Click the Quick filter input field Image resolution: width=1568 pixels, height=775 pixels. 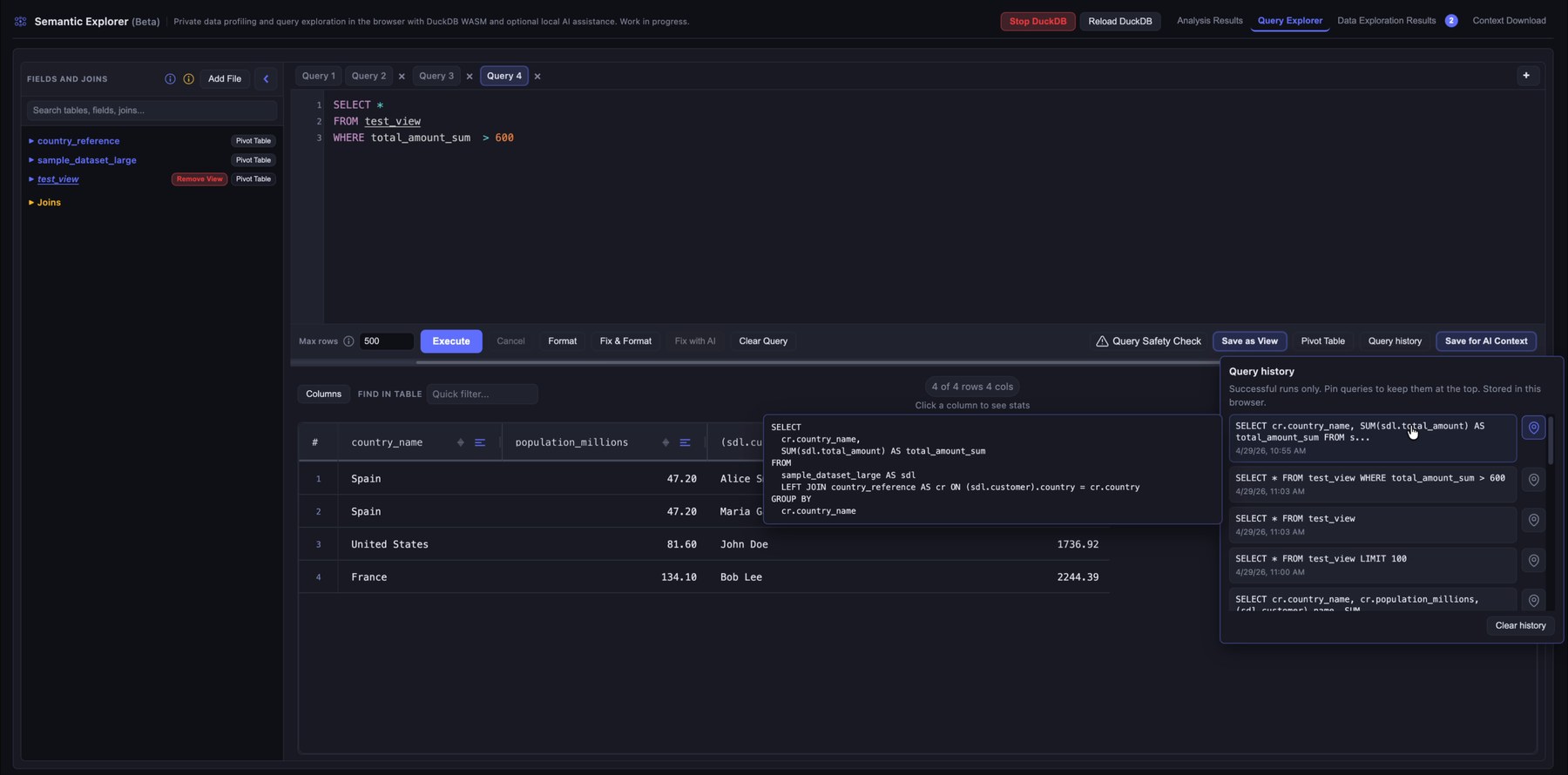482,394
